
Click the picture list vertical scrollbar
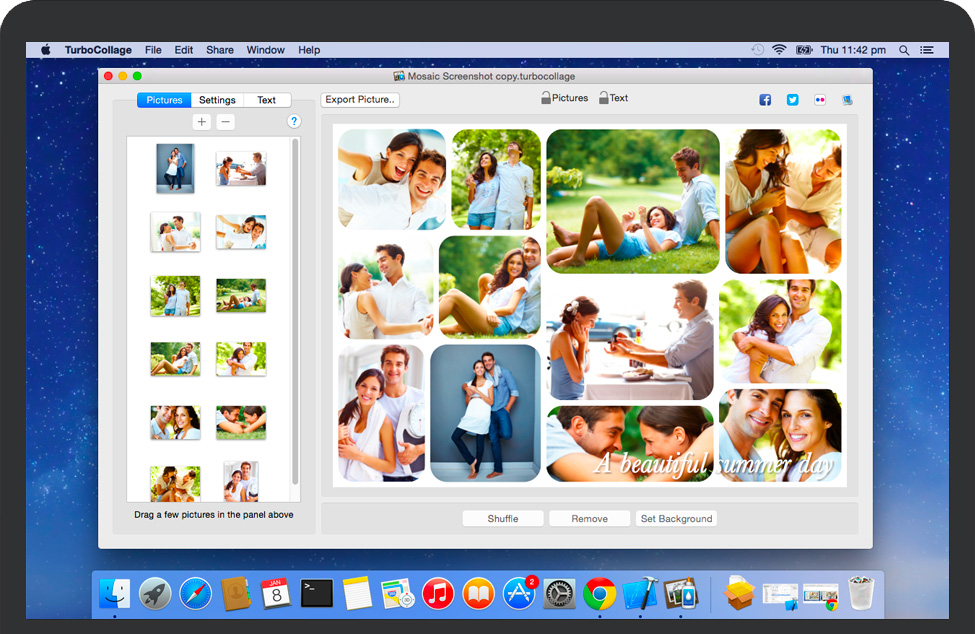click(295, 310)
